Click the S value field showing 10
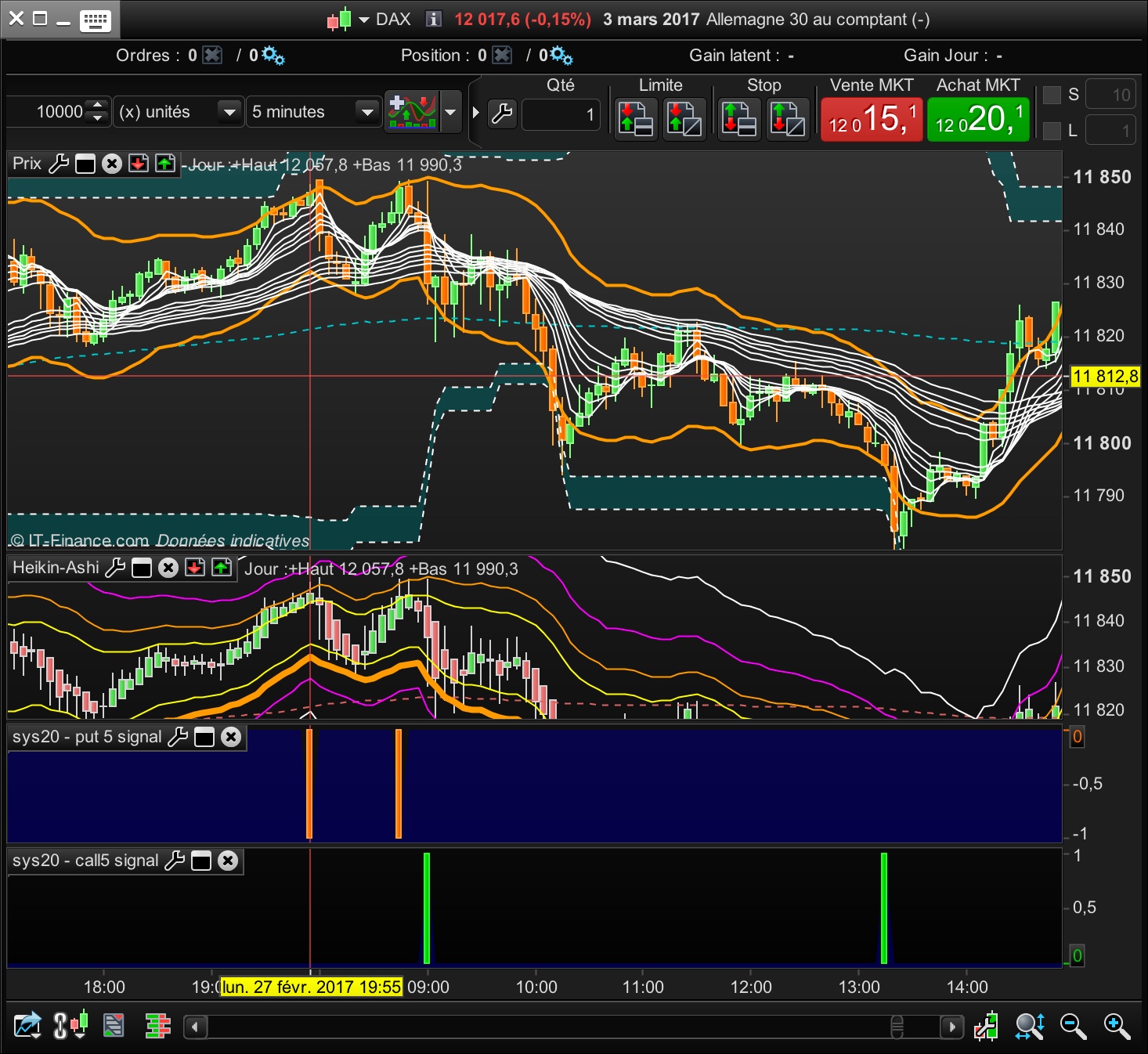 [x=1110, y=95]
